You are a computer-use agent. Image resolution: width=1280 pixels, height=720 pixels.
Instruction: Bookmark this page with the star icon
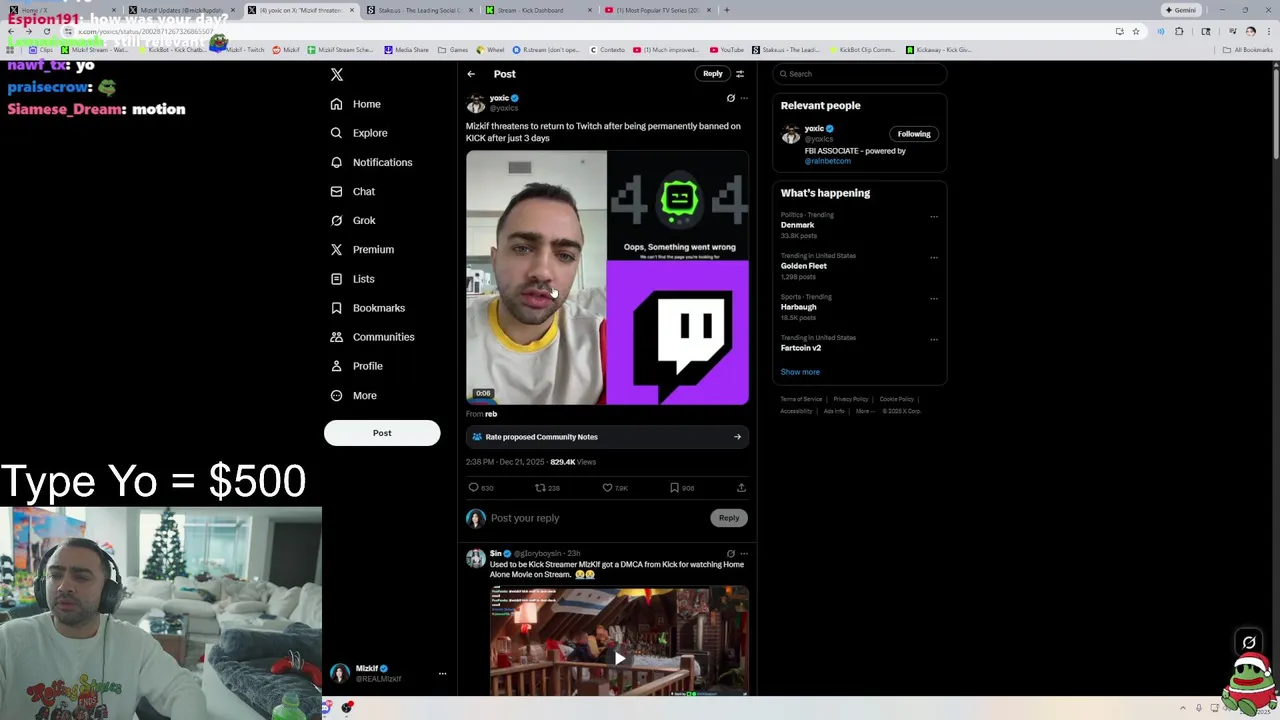point(1135,31)
